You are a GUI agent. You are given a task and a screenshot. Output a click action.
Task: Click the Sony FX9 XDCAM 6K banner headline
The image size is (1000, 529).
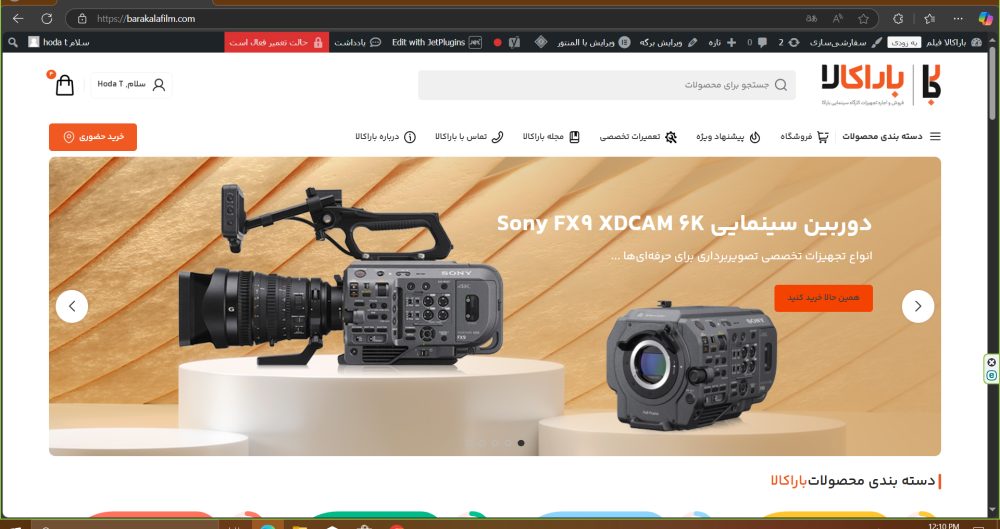(684, 224)
